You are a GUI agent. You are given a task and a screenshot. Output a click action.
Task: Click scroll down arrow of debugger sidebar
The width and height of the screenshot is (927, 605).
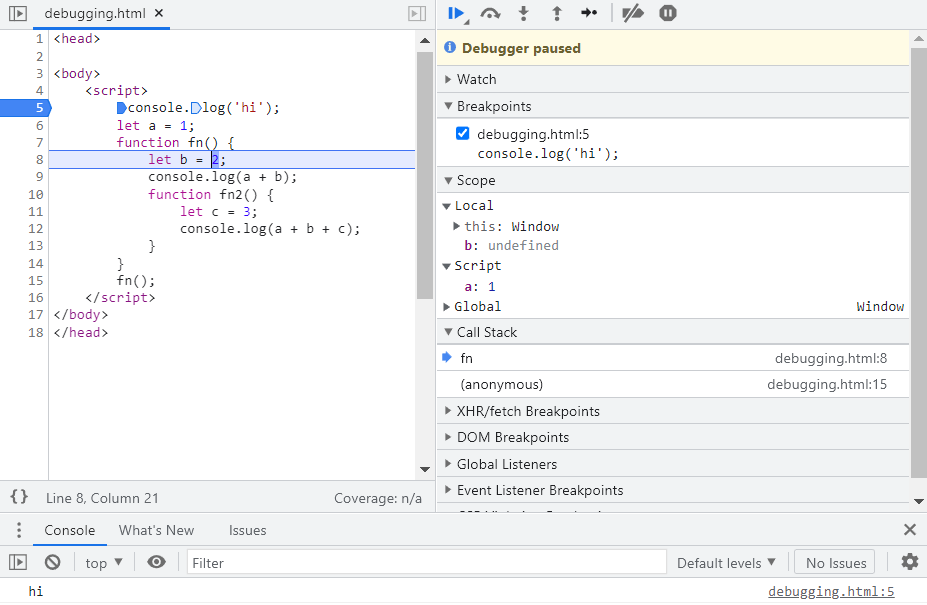[918, 502]
